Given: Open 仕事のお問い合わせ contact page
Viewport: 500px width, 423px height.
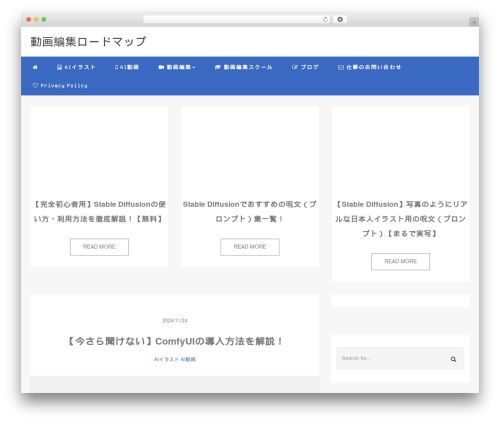Looking at the screenshot, I should 369,67.
